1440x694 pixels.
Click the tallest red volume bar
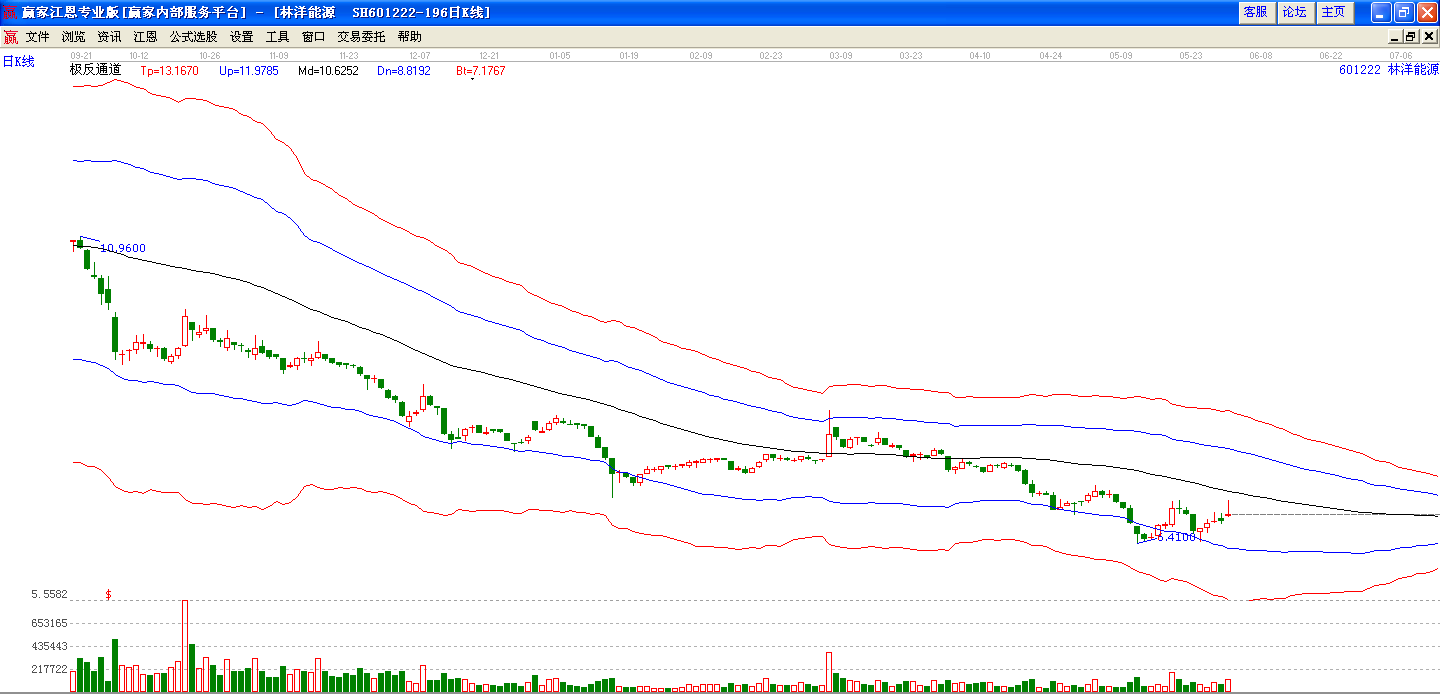(185, 646)
